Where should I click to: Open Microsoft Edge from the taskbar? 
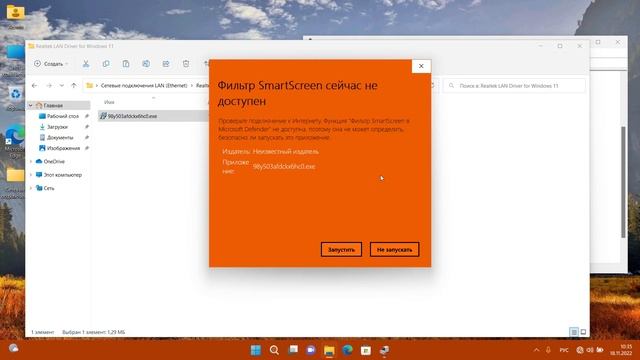pos(348,350)
